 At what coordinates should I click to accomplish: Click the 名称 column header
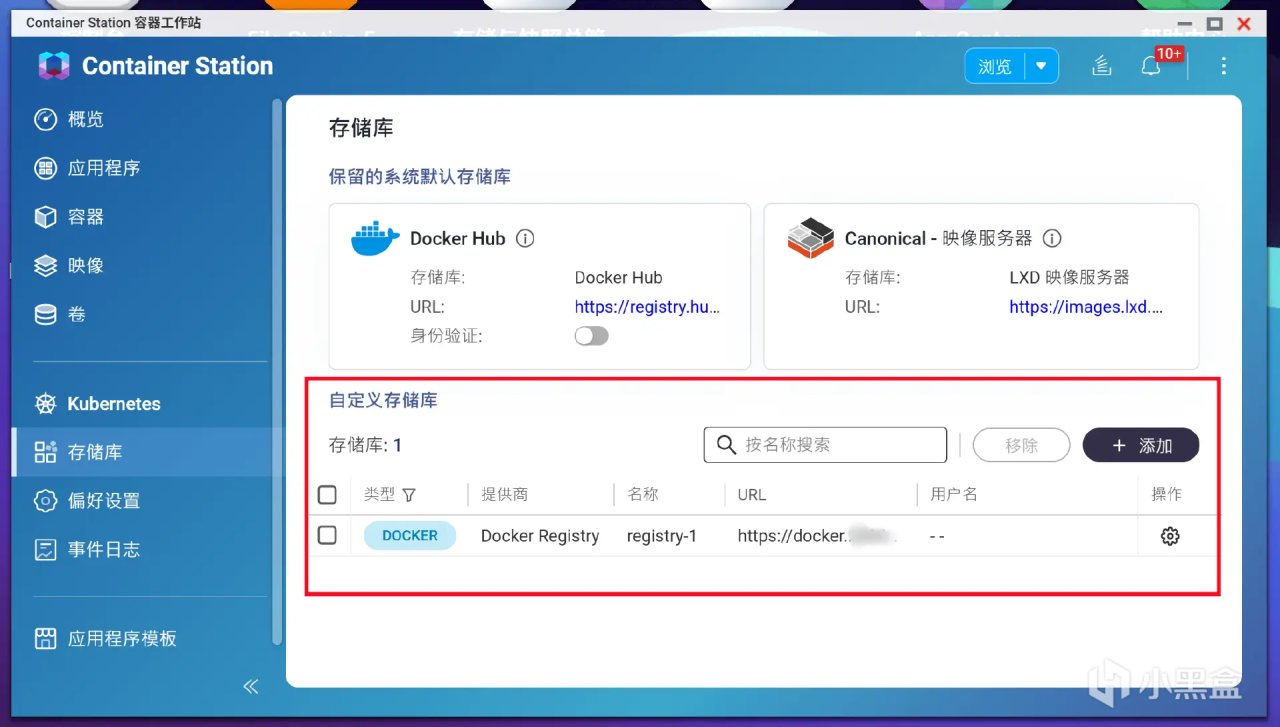click(x=643, y=494)
